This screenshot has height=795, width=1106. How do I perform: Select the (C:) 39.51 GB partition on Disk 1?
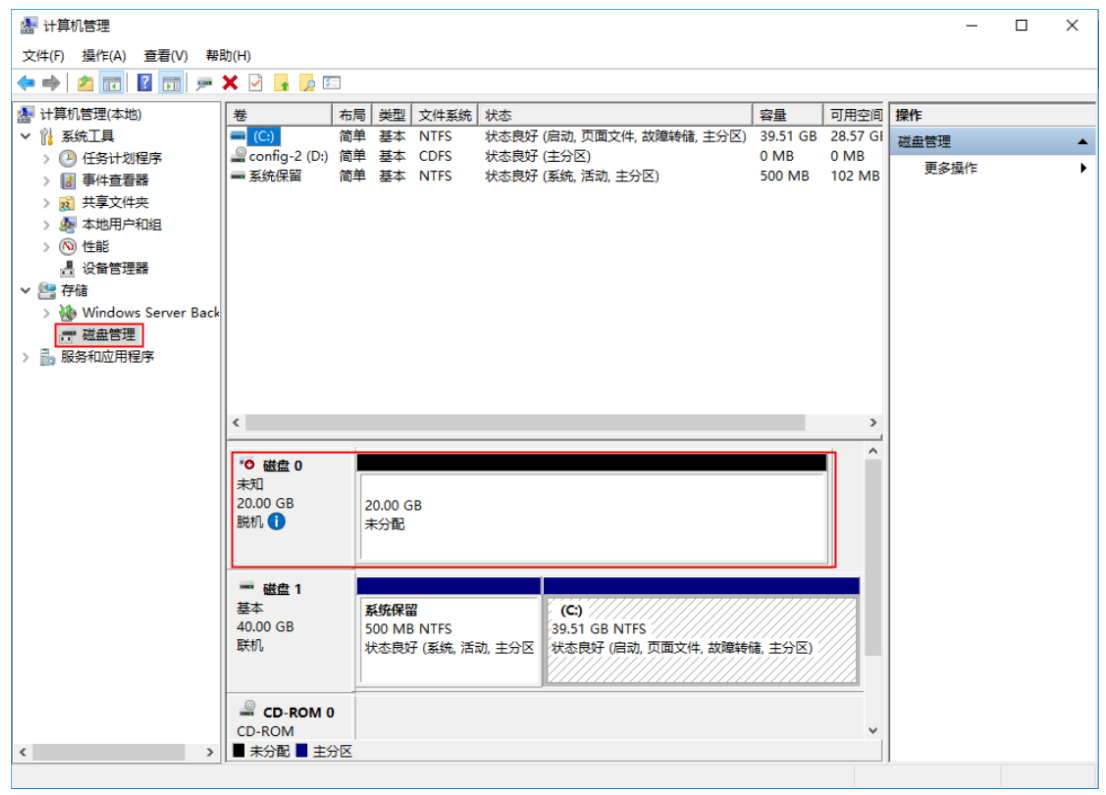pos(702,641)
